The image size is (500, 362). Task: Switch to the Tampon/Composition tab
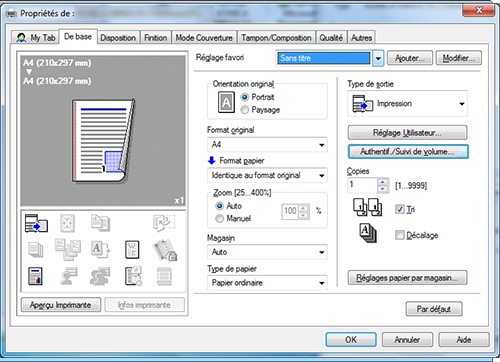pyautogui.click(x=276, y=38)
